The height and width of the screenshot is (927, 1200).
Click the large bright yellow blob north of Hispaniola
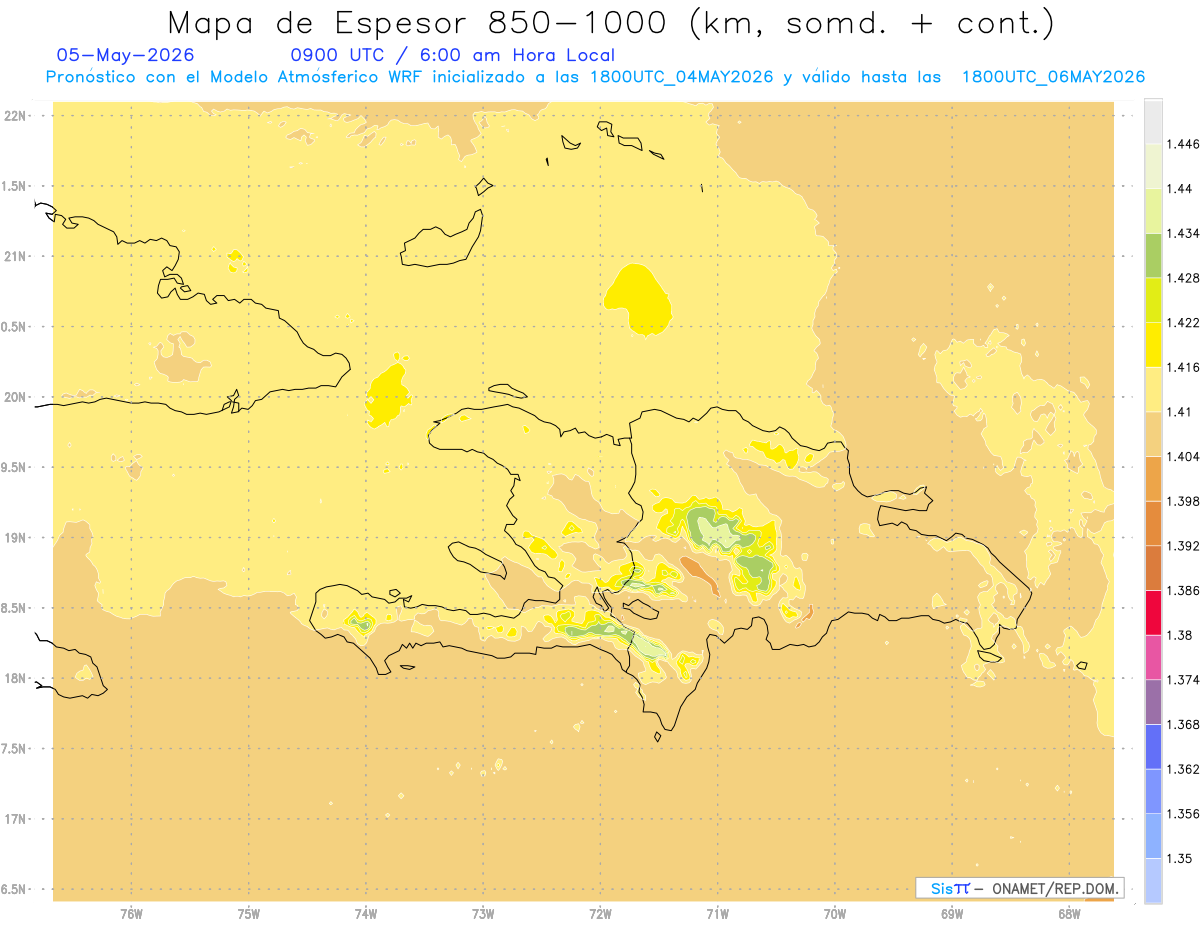pos(637,297)
